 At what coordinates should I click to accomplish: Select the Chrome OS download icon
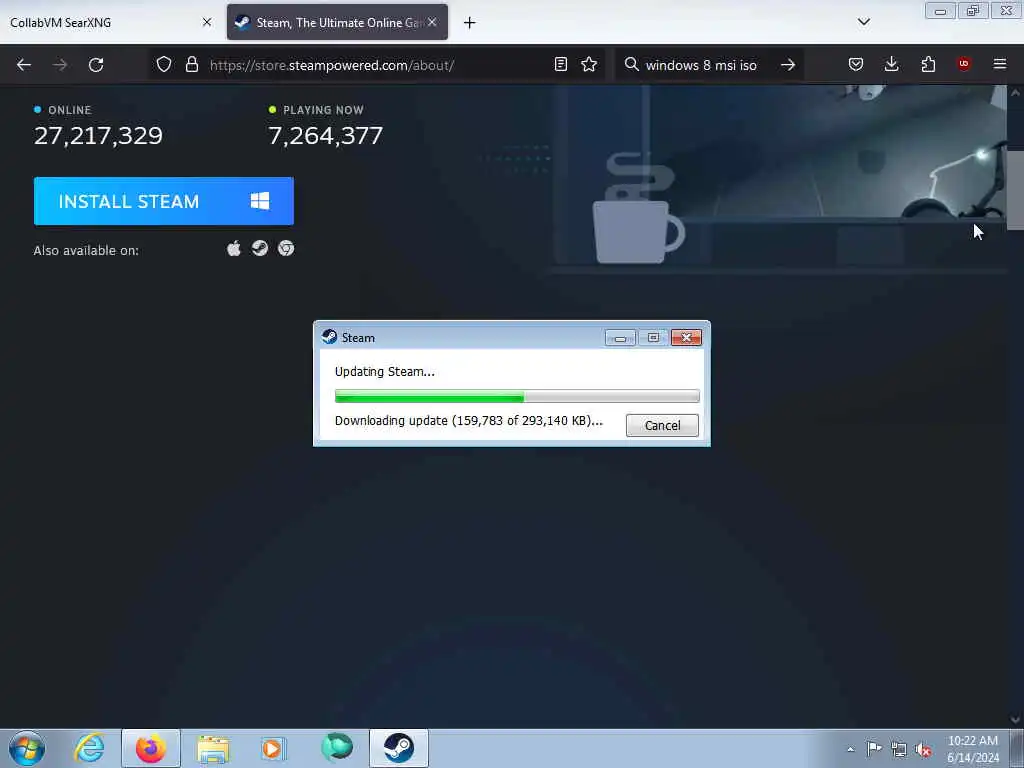click(286, 249)
